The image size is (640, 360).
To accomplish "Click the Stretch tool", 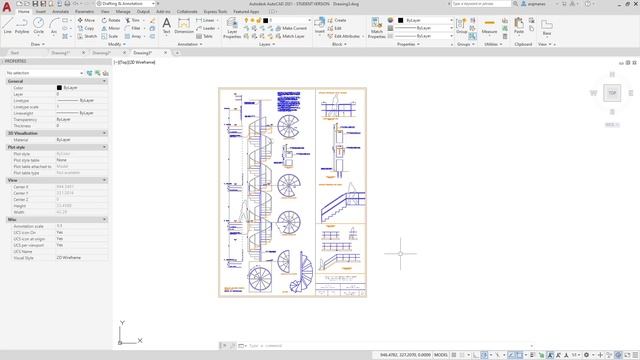I will coord(87,36).
